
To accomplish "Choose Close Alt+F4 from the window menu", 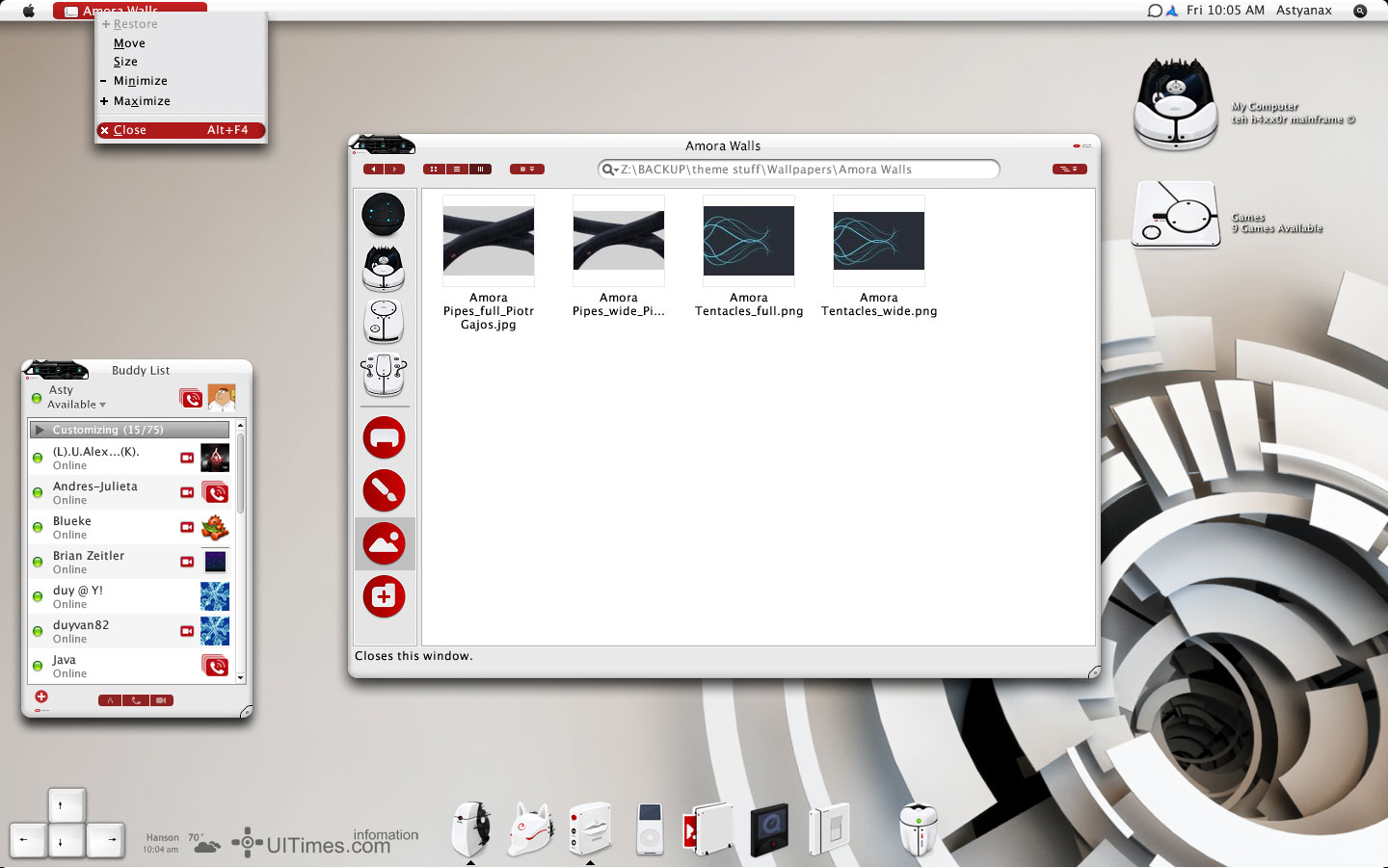I will (180, 130).
